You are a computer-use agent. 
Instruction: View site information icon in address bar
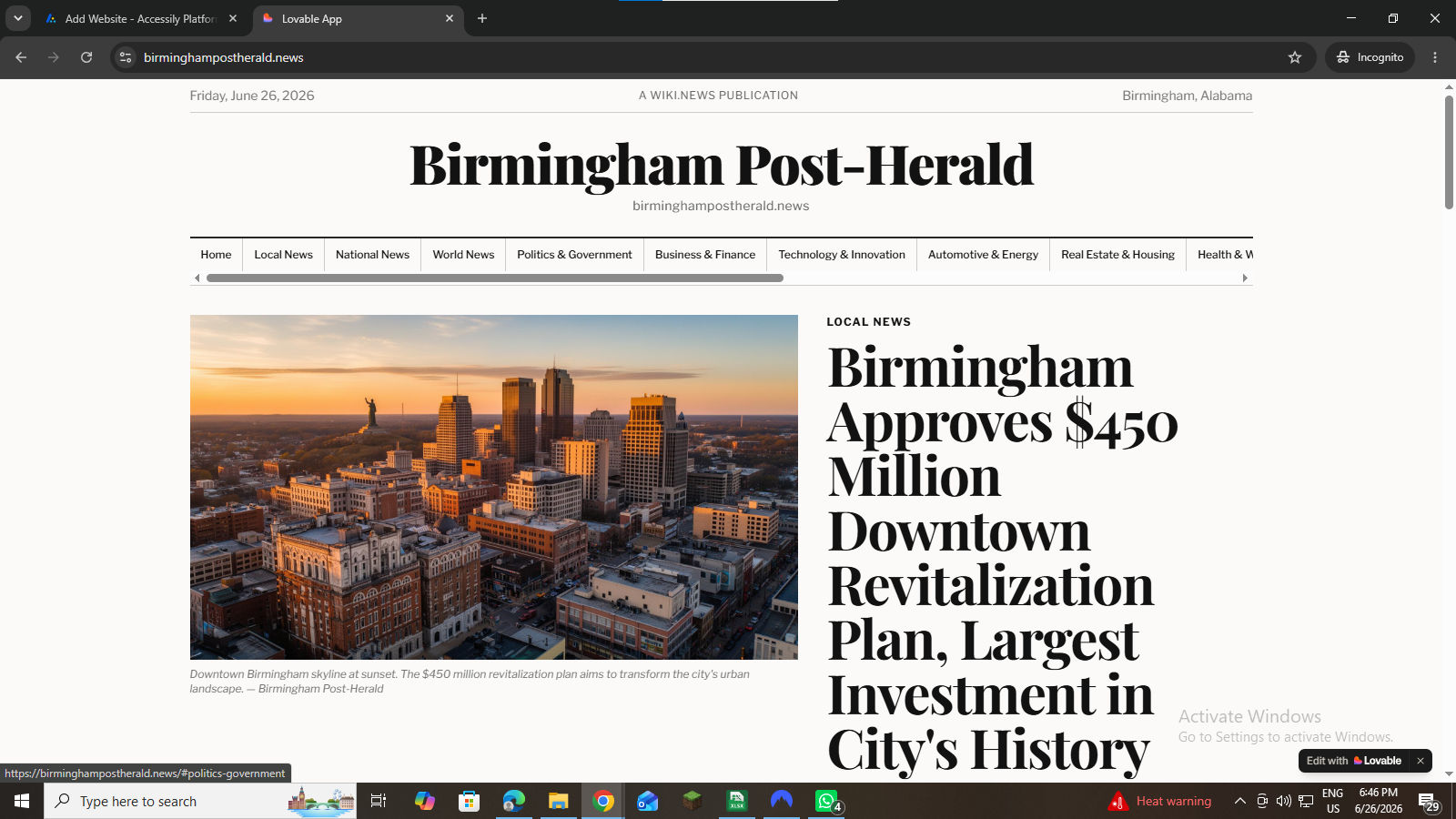(126, 57)
